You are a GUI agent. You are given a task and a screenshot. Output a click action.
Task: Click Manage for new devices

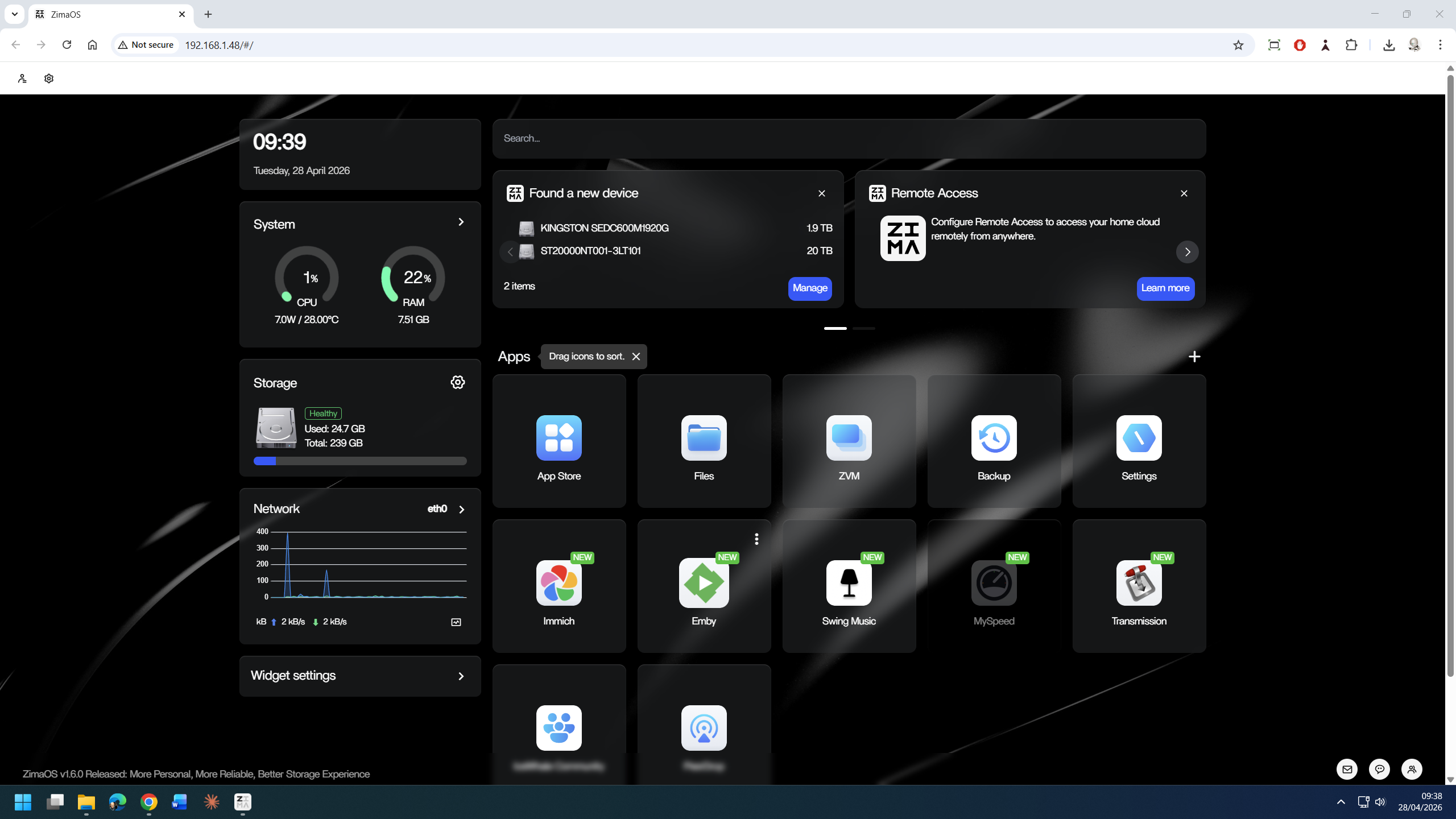(x=810, y=288)
